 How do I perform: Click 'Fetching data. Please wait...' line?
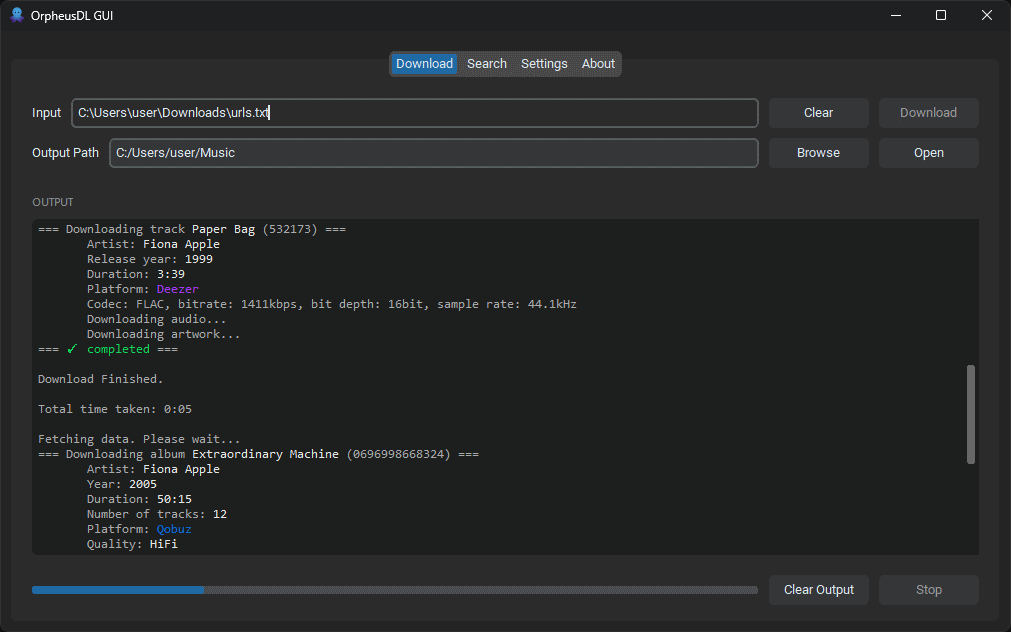pos(139,439)
